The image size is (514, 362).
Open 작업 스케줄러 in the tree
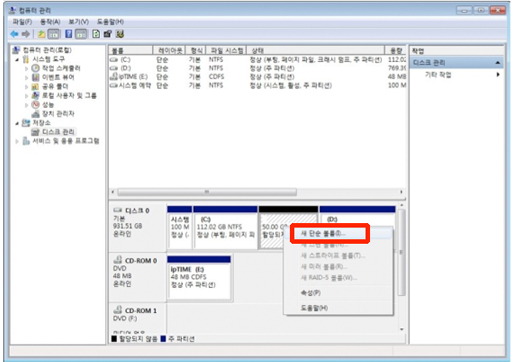[61, 68]
